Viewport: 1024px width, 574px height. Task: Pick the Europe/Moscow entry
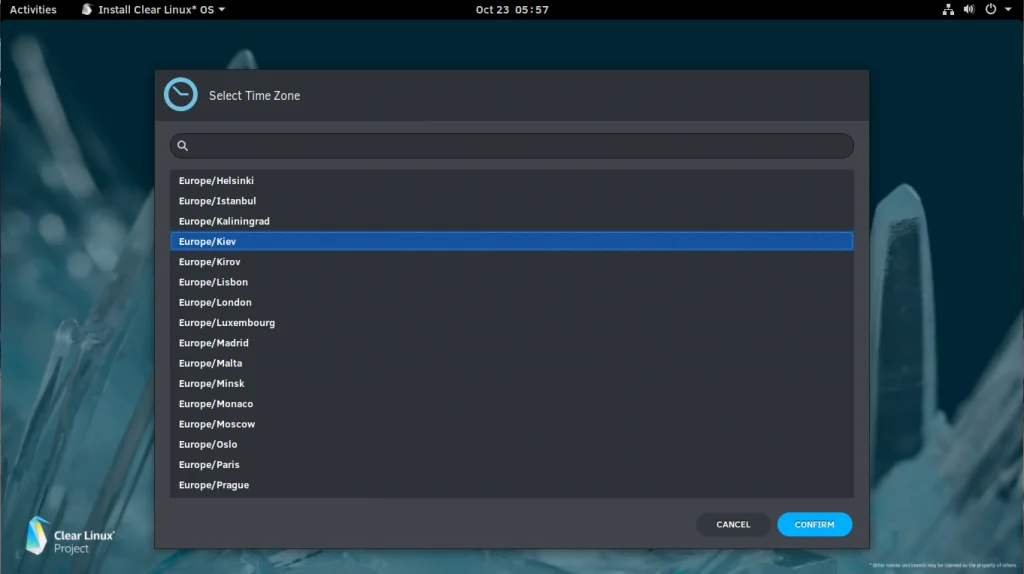[x=512, y=424]
